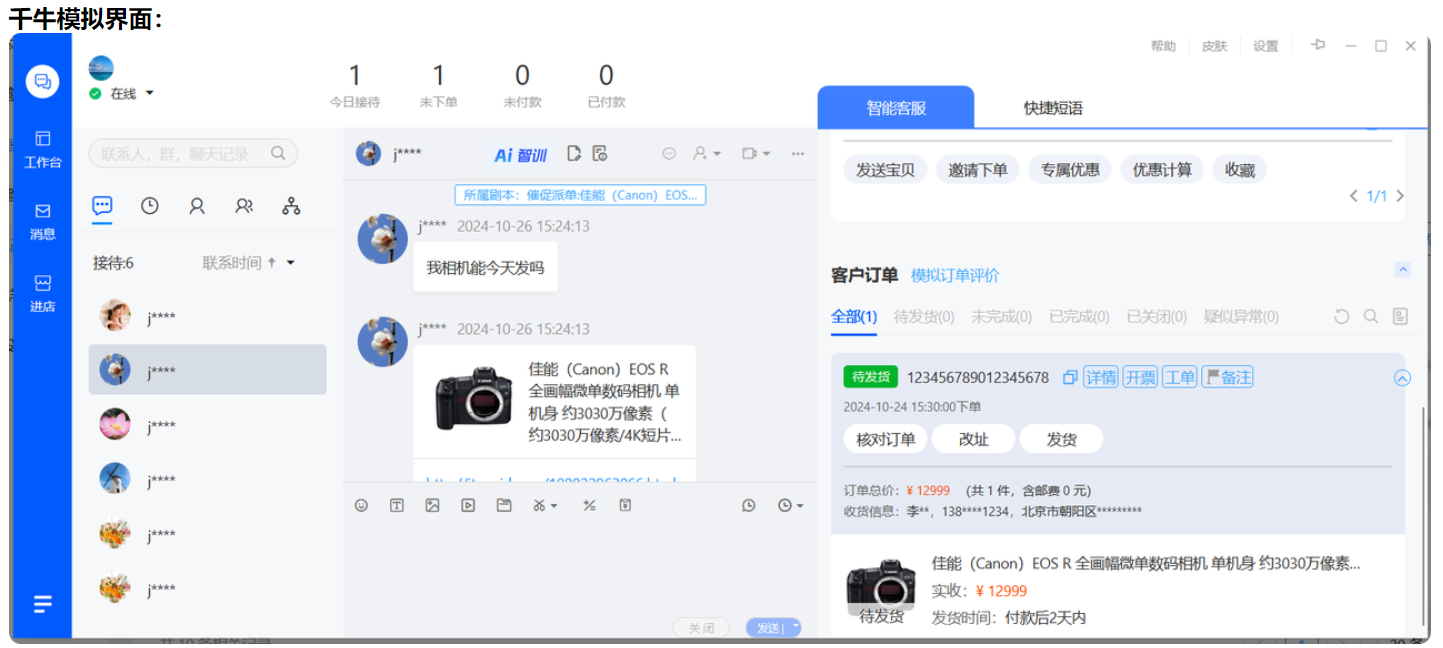Click the 优惠计算 button

pos(1162,169)
